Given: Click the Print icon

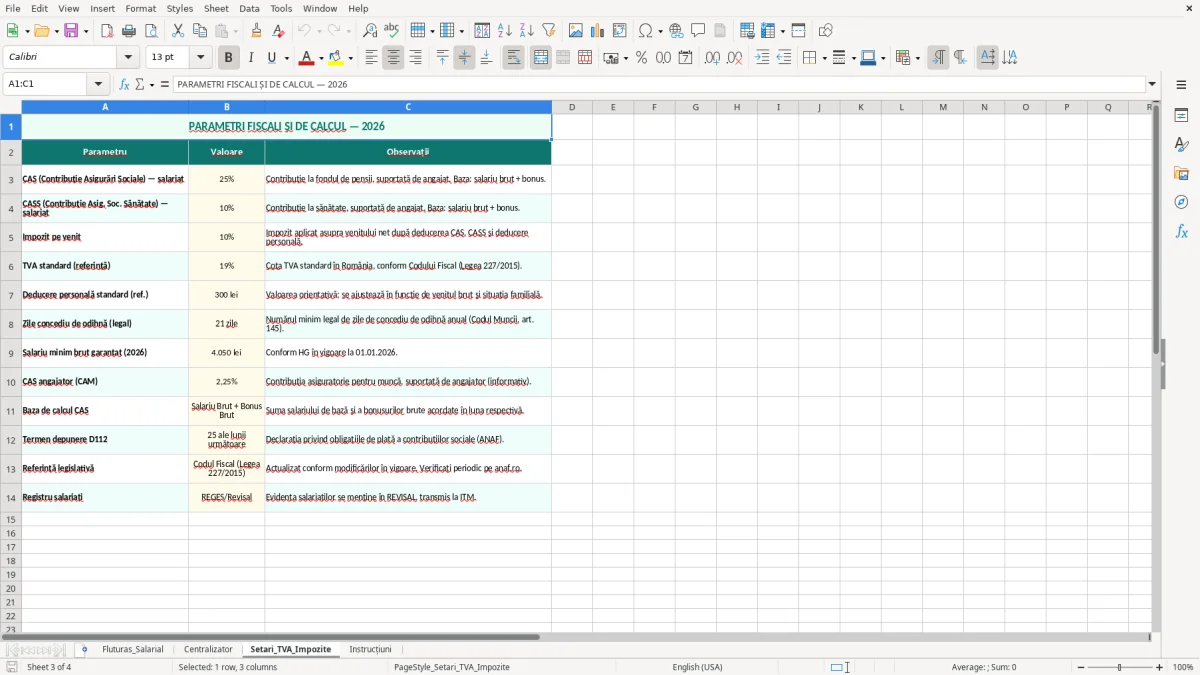Looking at the screenshot, I should 129,31.
